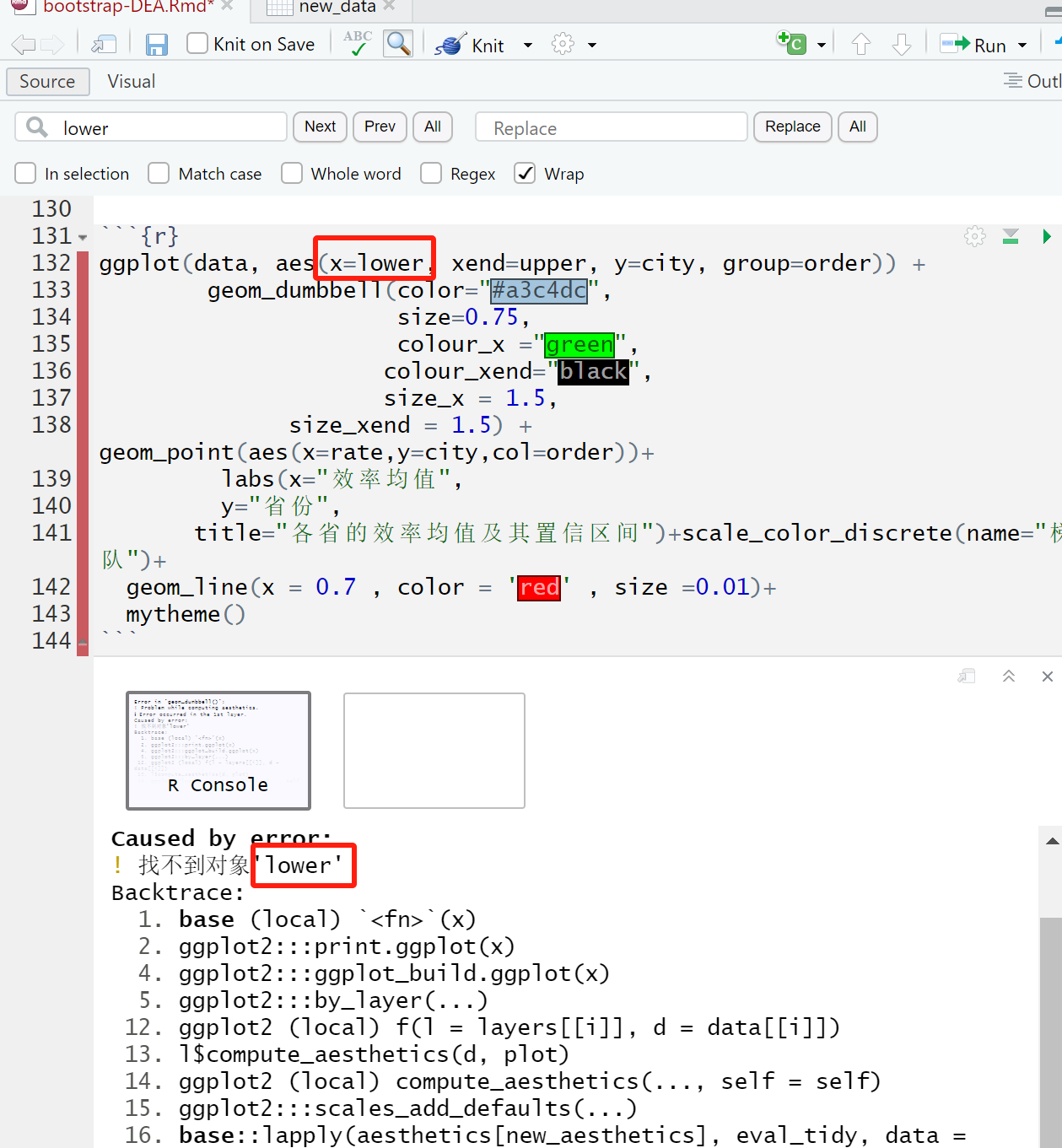
Task: Select the blank plot output thumbnail
Action: (434, 750)
